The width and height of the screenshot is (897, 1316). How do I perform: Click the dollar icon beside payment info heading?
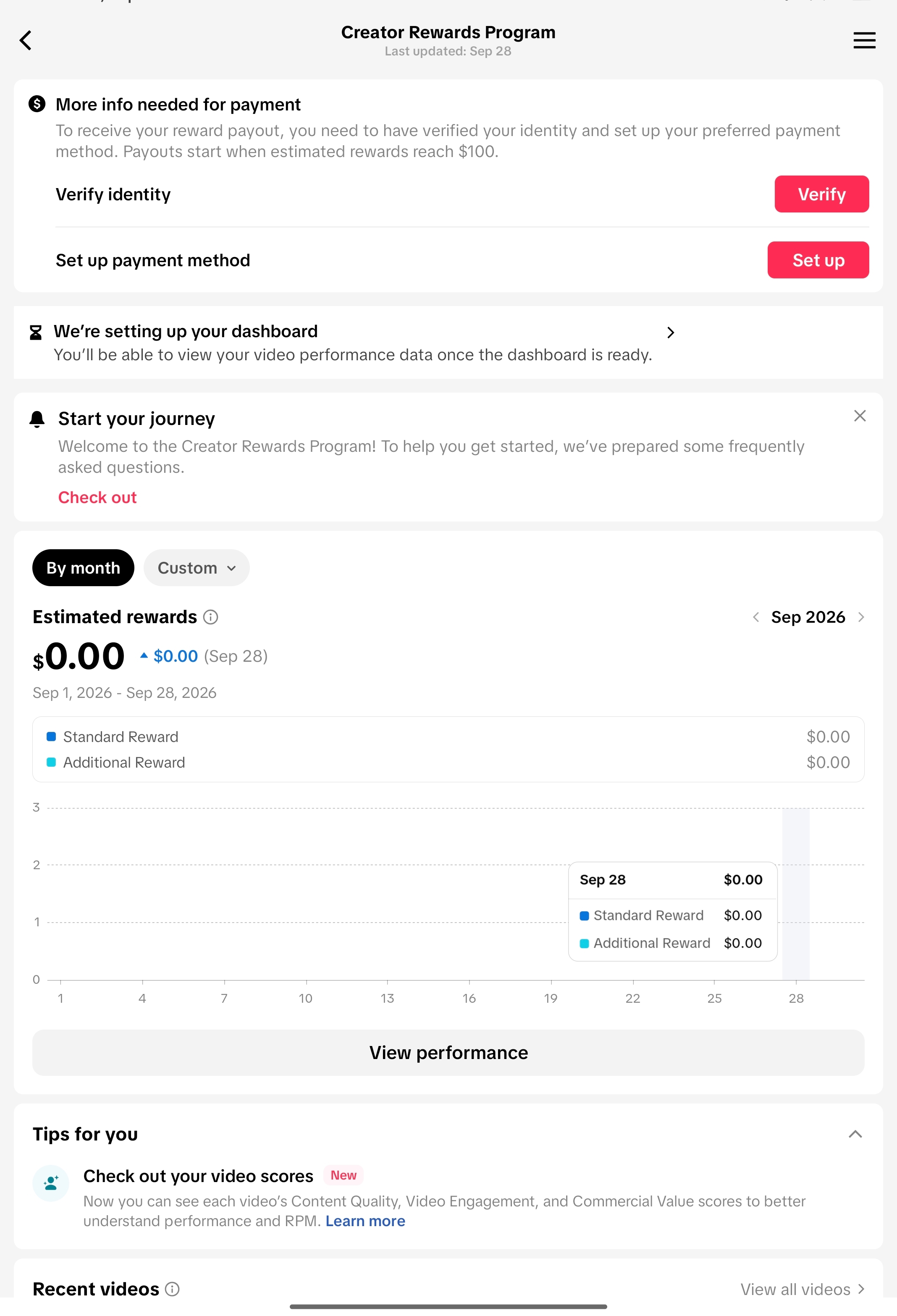tap(37, 104)
